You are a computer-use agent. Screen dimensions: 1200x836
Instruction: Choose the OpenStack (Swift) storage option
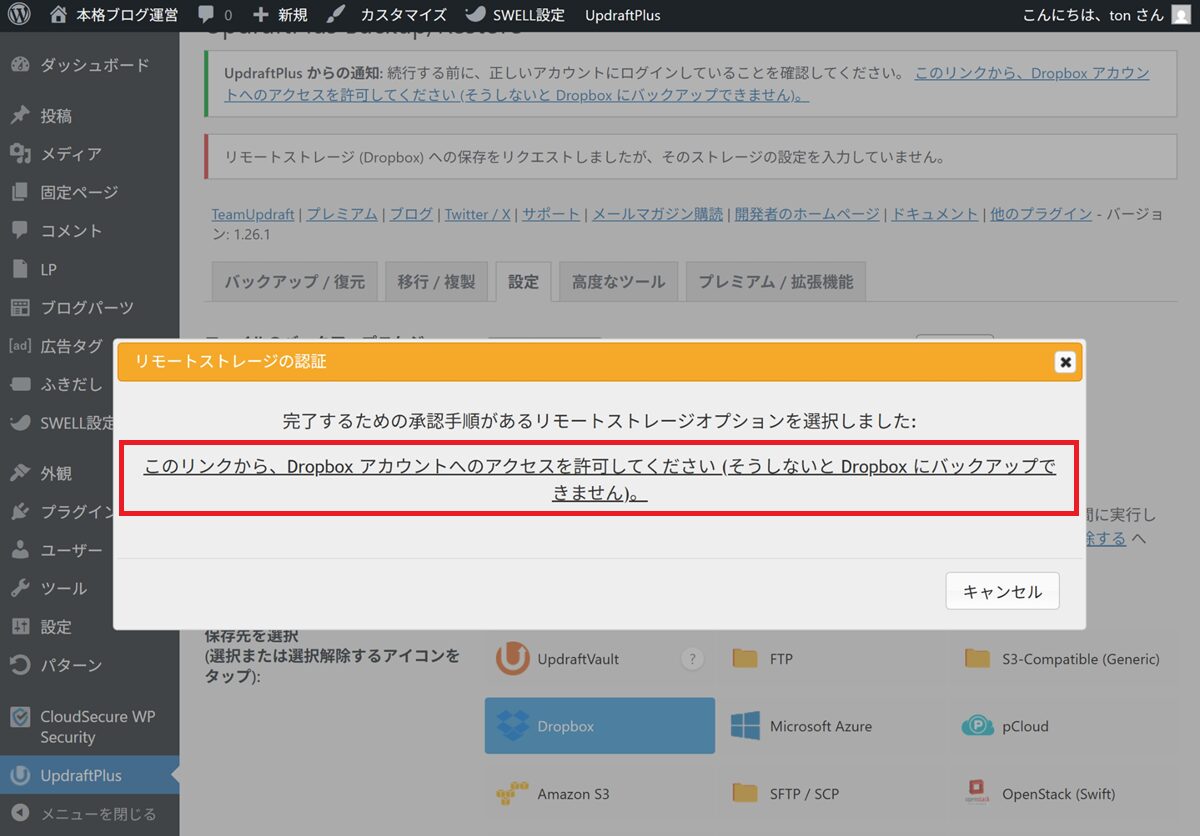(1064, 793)
